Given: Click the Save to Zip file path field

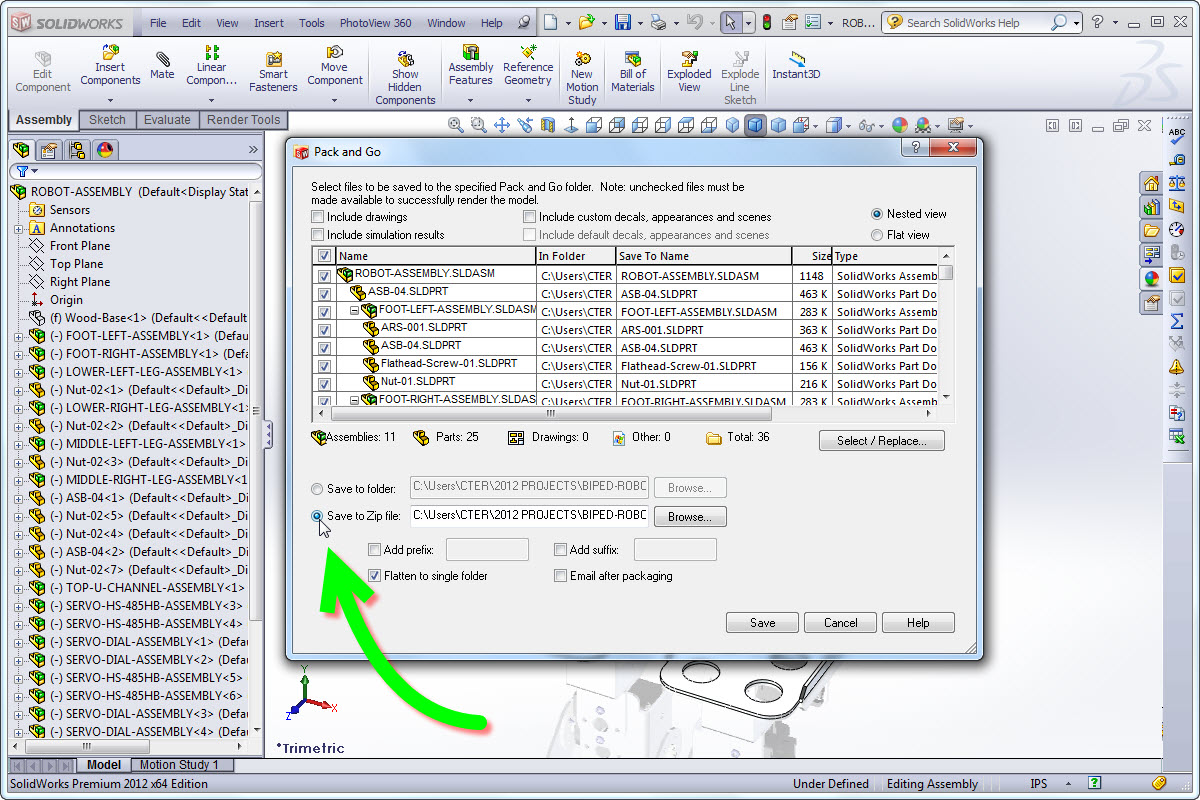Looking at the screenshot, I should tap(529, 516).
